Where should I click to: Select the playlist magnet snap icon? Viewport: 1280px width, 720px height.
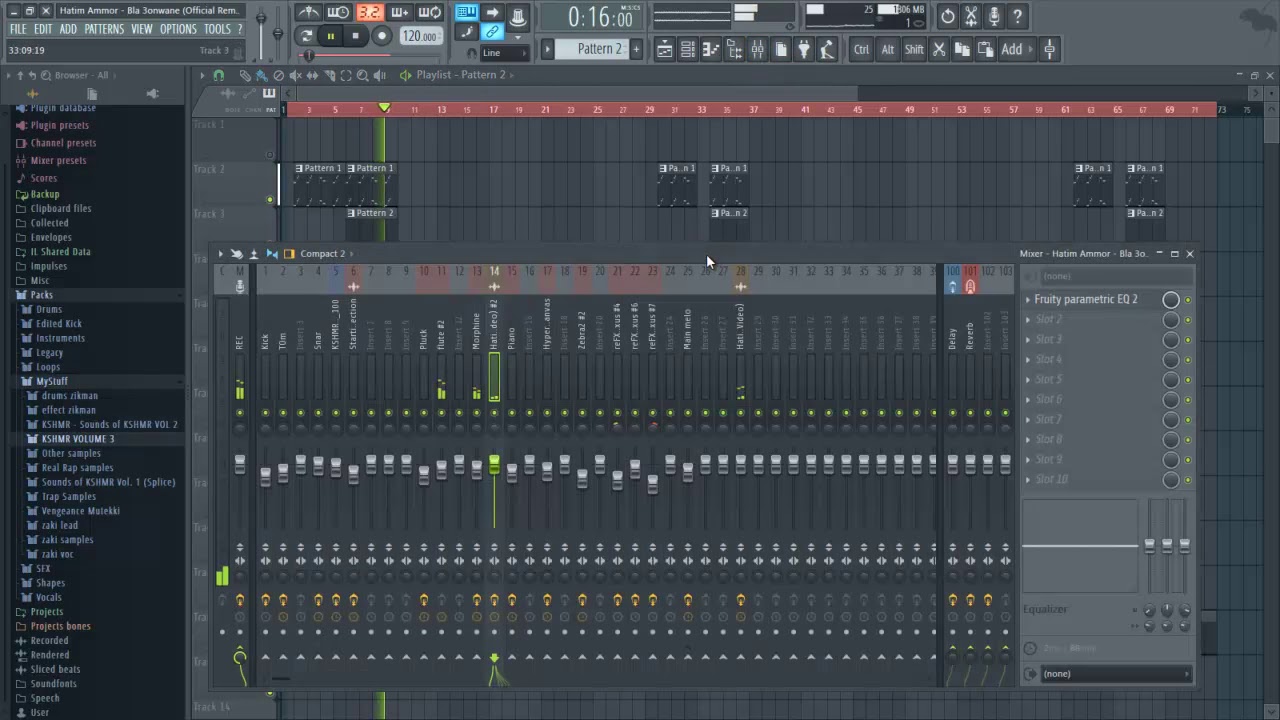[219, 75]
